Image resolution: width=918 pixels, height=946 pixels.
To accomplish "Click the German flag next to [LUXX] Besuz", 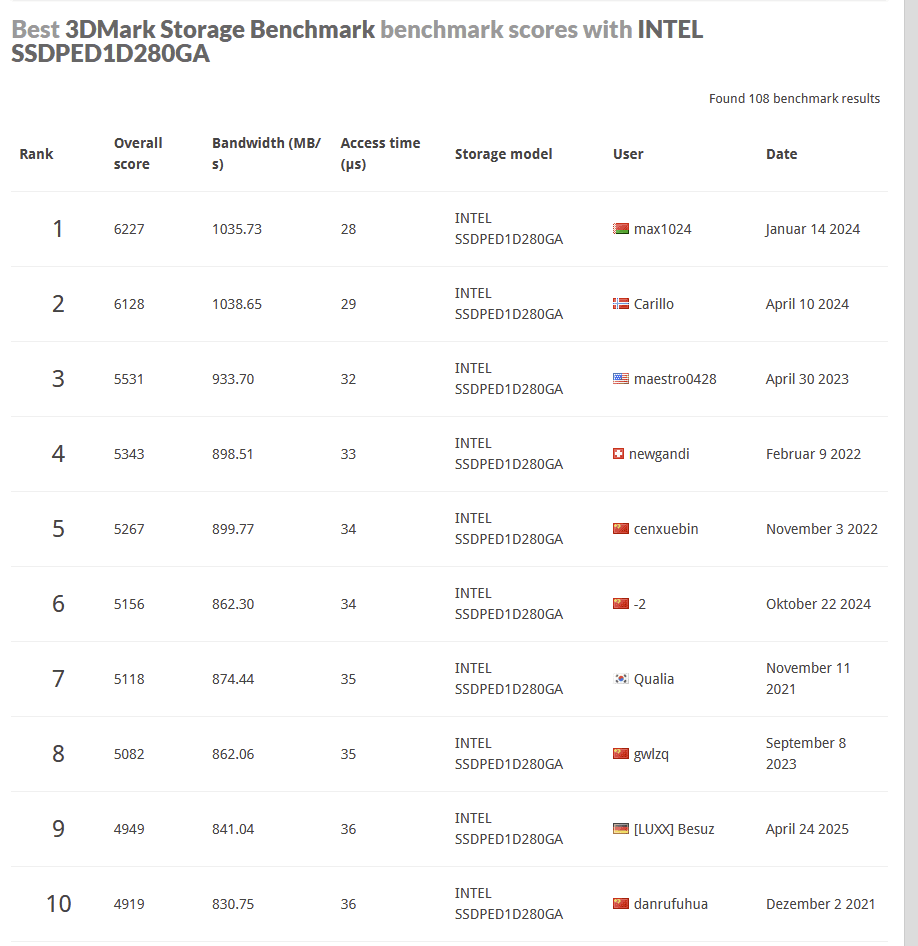I will coord(621,829).
